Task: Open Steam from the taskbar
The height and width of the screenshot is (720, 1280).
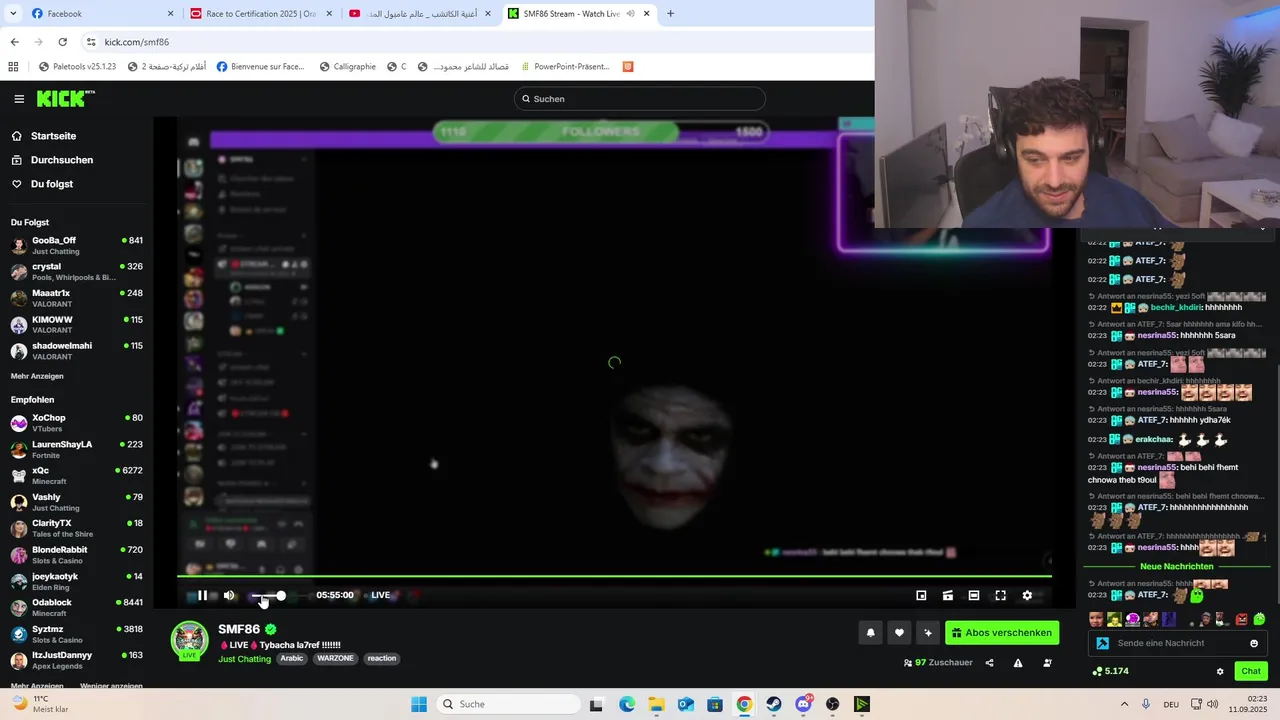Action: [774, 704]
